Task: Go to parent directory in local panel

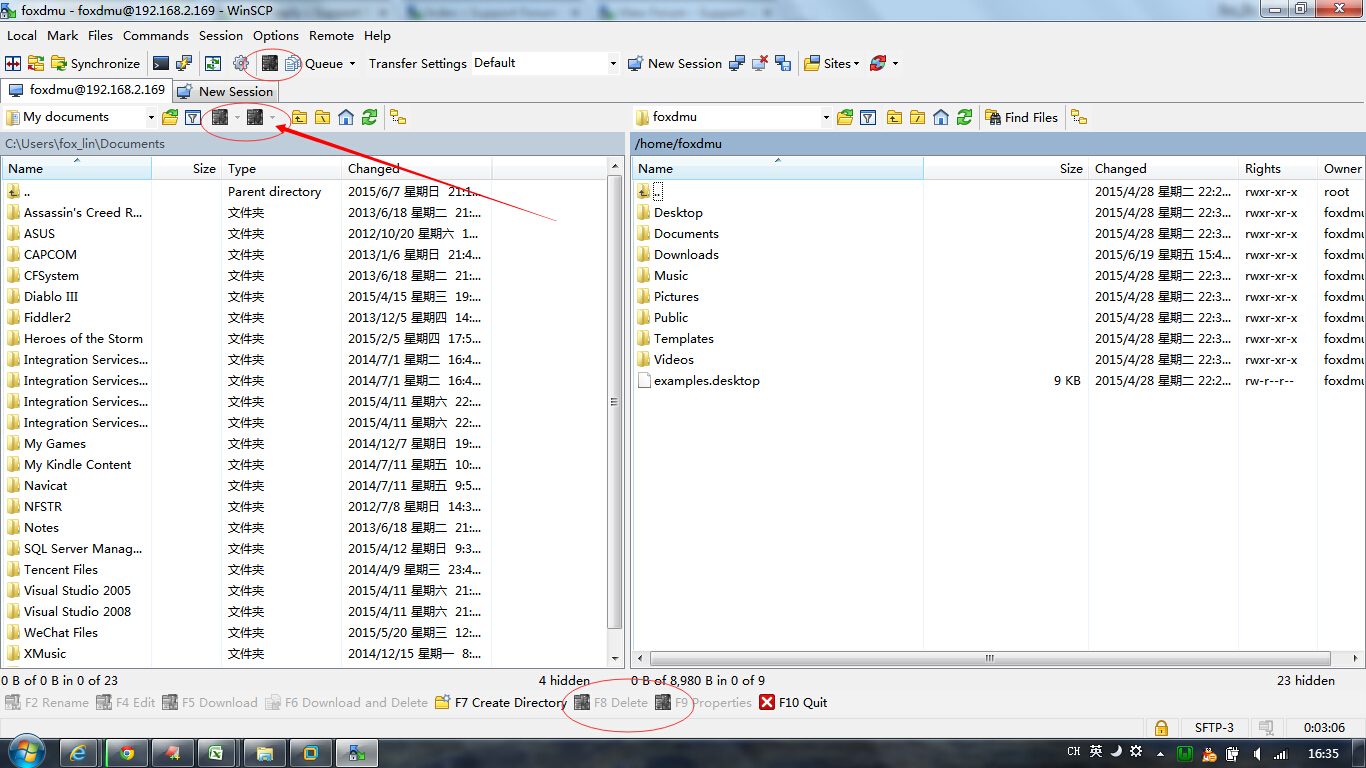Action: 299,117
